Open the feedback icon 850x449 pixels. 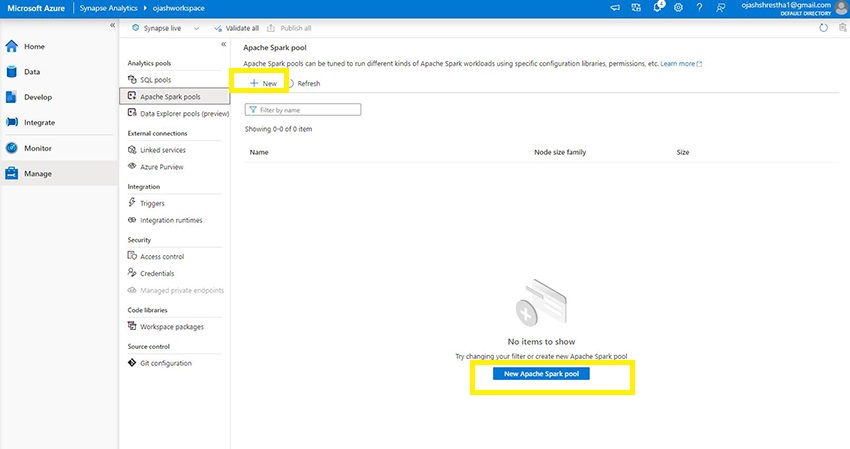pos(720,8)
